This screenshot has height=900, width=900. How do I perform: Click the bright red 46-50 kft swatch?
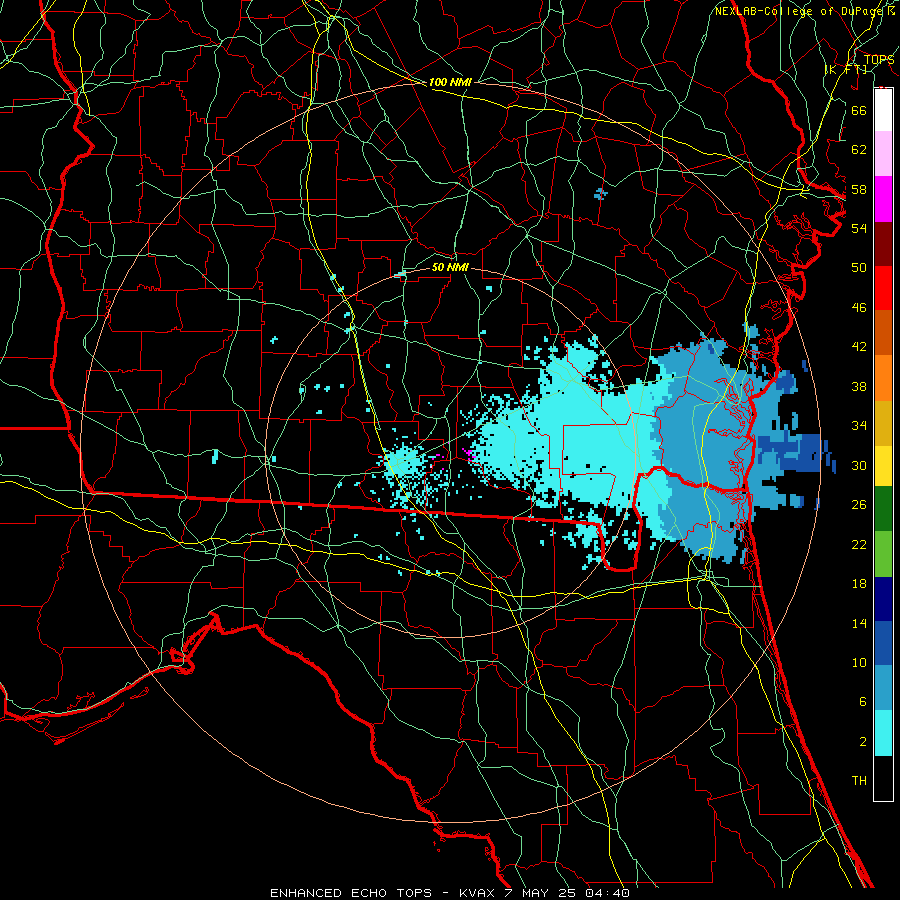coord(883,288)
